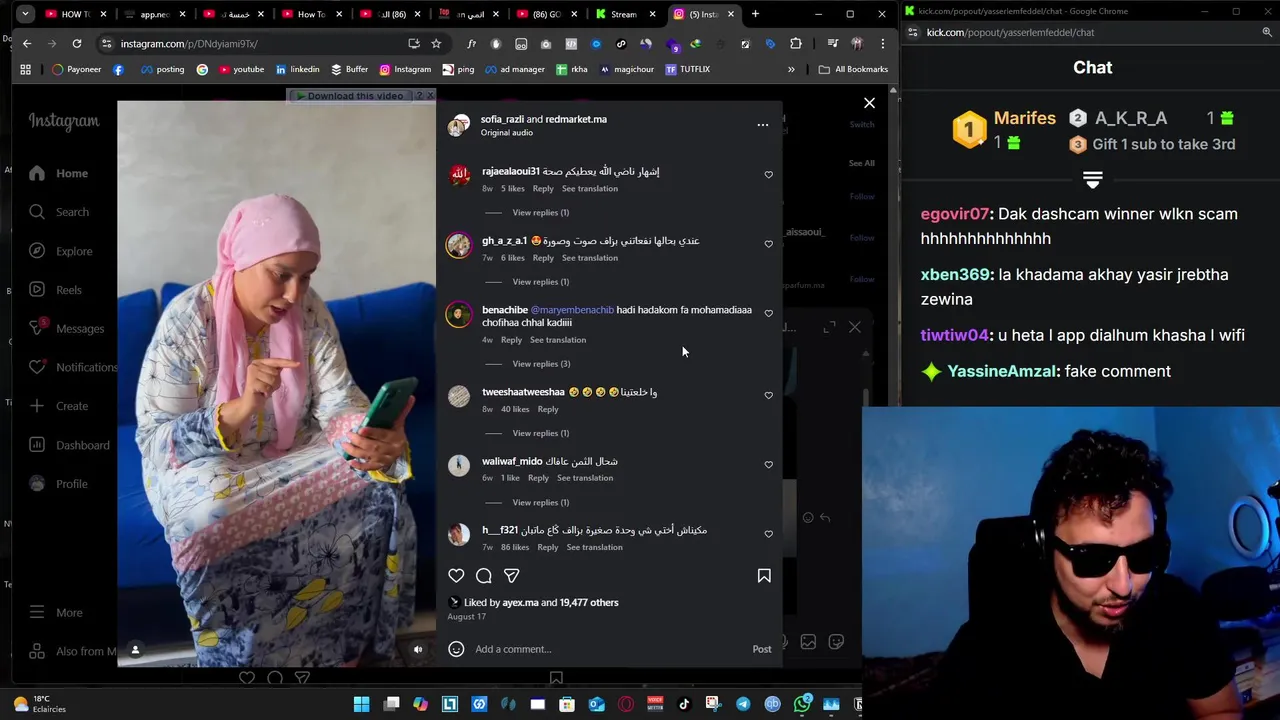This screenshot has height=720, width=1280.
Task: Share the post with paper plane icon
Action: coord(511,576)
